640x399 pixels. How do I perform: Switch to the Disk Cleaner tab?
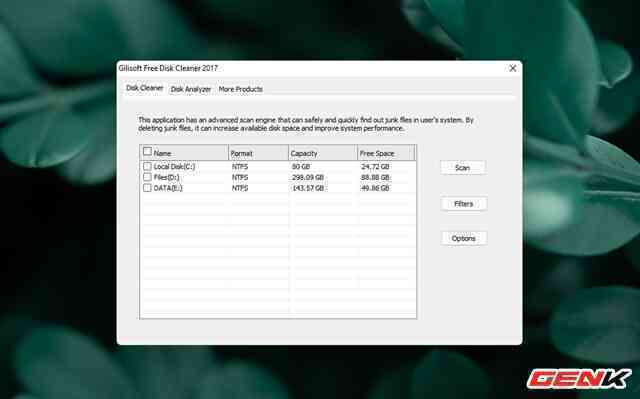pyautogui.click(x=144, y=88)
